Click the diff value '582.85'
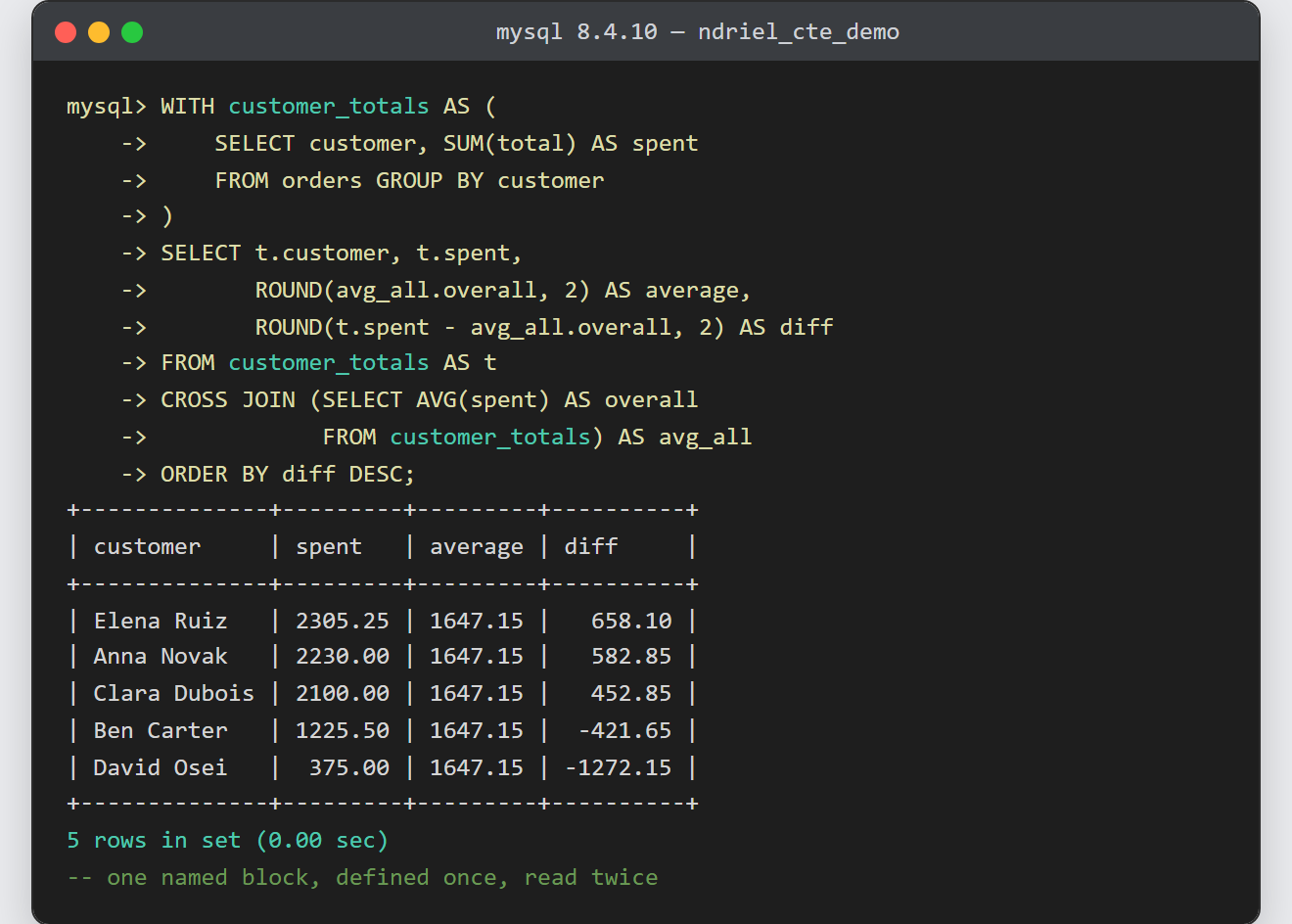 631,656
